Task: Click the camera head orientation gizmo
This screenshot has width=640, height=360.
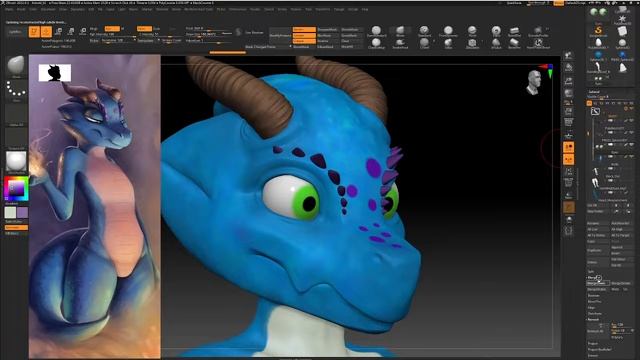Action: pos(533,82)
